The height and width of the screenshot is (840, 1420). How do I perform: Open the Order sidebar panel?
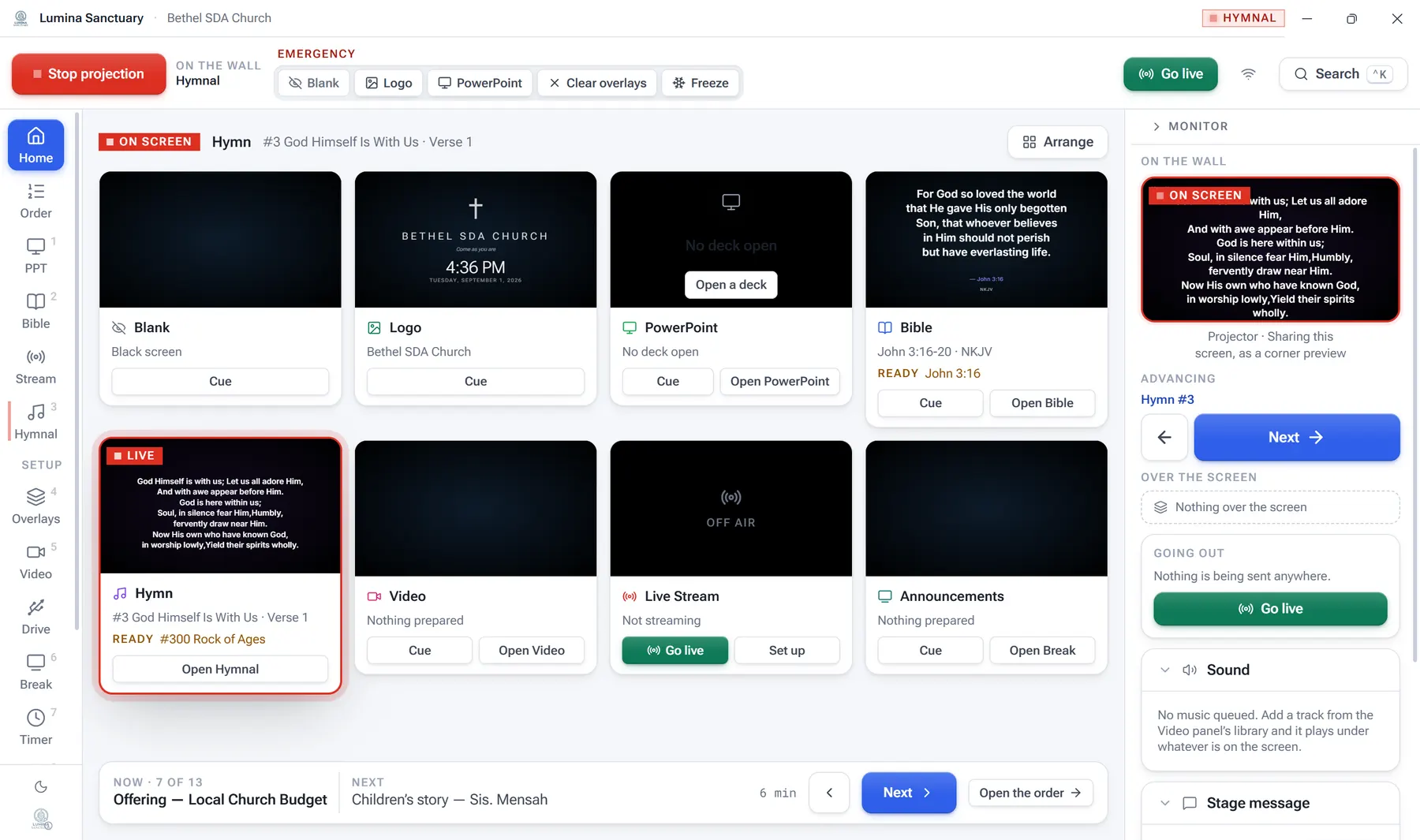pyautogui.click(x=36, y=201)
